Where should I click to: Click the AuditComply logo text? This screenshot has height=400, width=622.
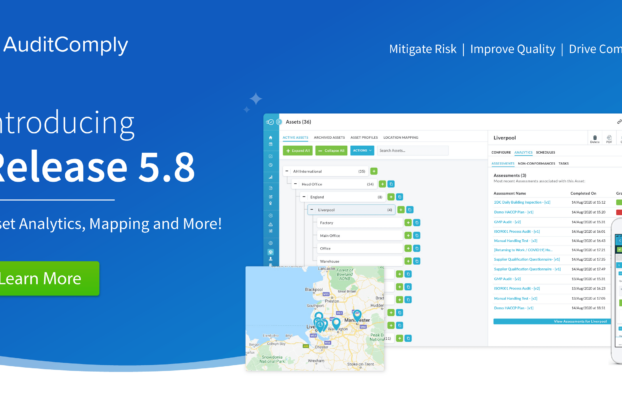tap(65, 45)
